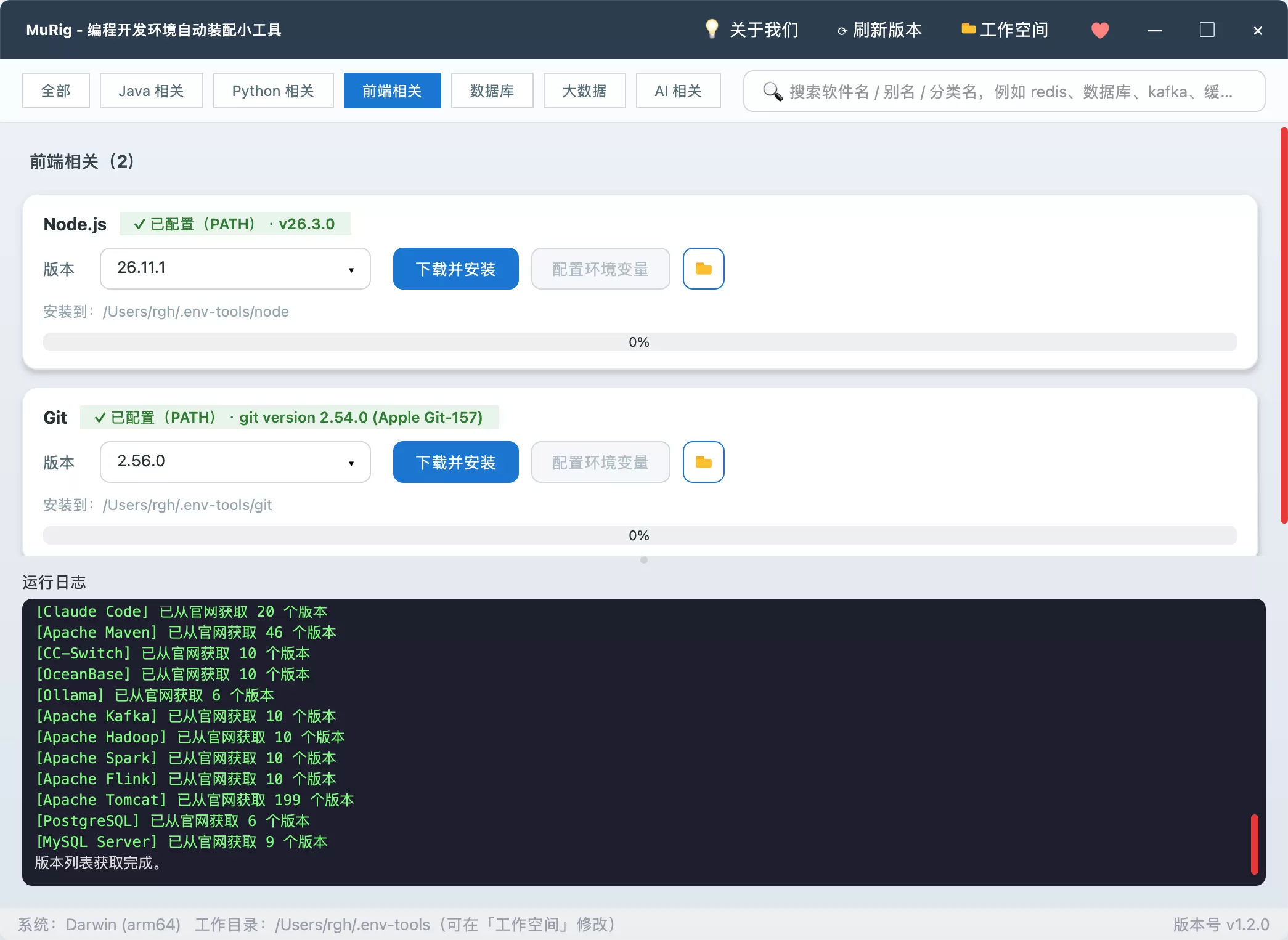Click 配置环境变量 for Git

[600, 462]
